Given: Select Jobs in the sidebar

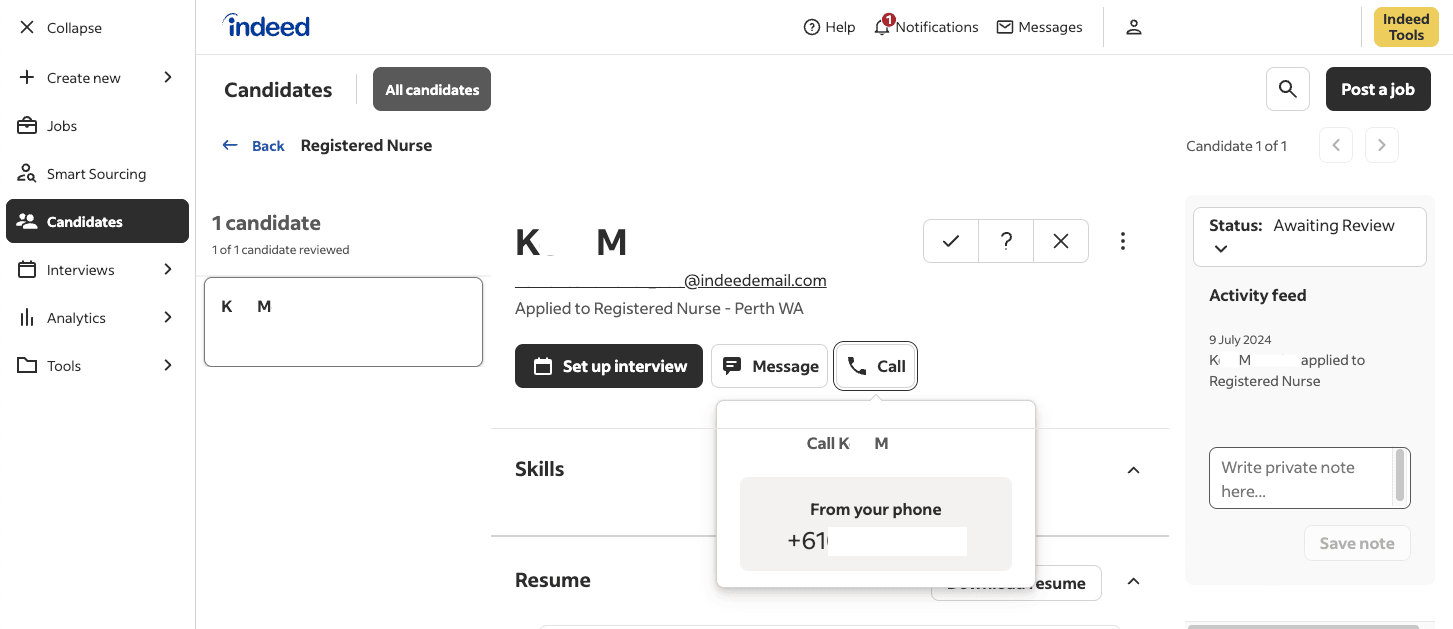Looking at the screenshot, I should [62, 126].
